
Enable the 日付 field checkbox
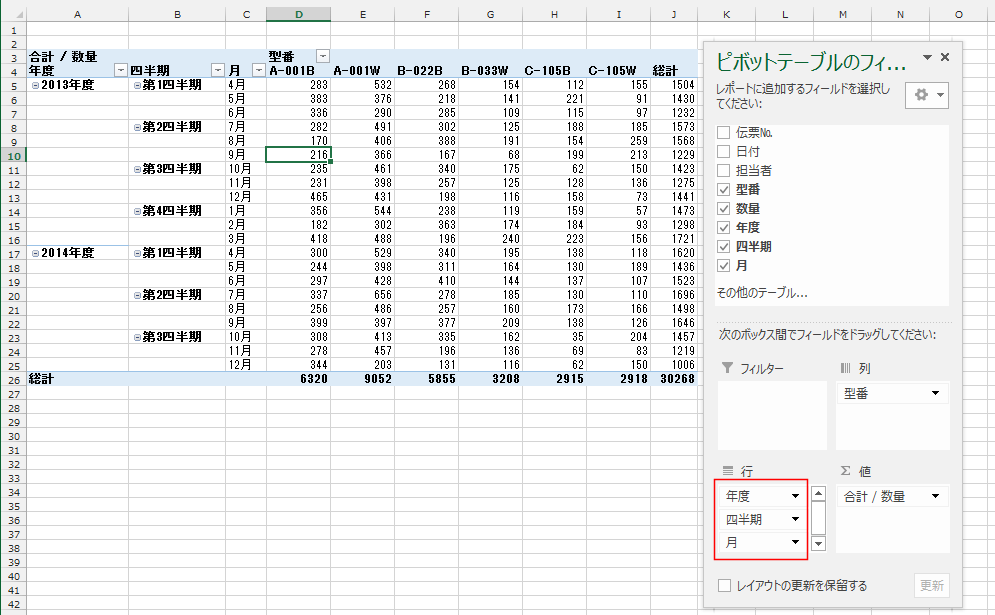[x=724, y=151]
